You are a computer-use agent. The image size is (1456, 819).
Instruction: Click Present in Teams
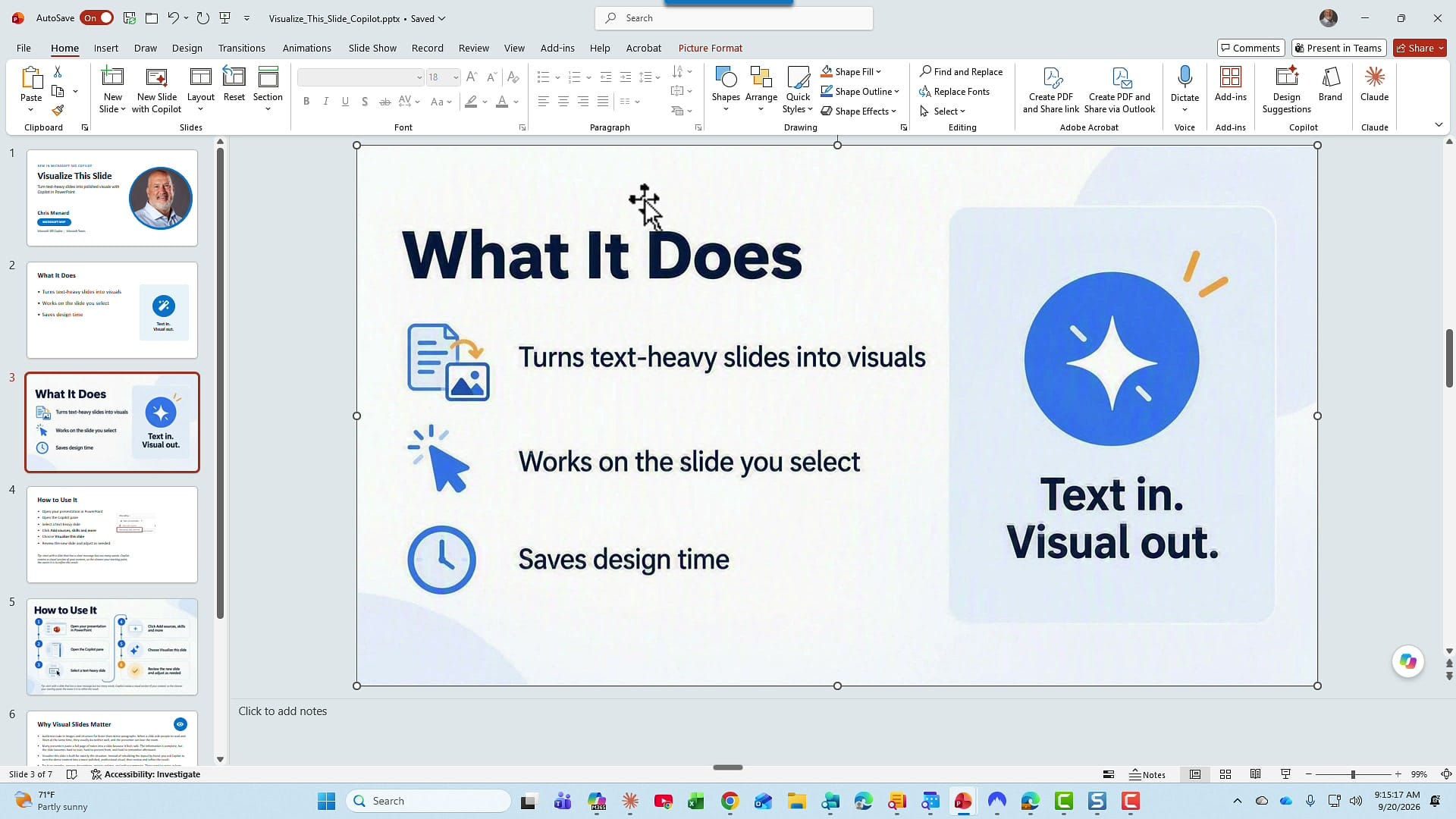tap(1338, 48)
